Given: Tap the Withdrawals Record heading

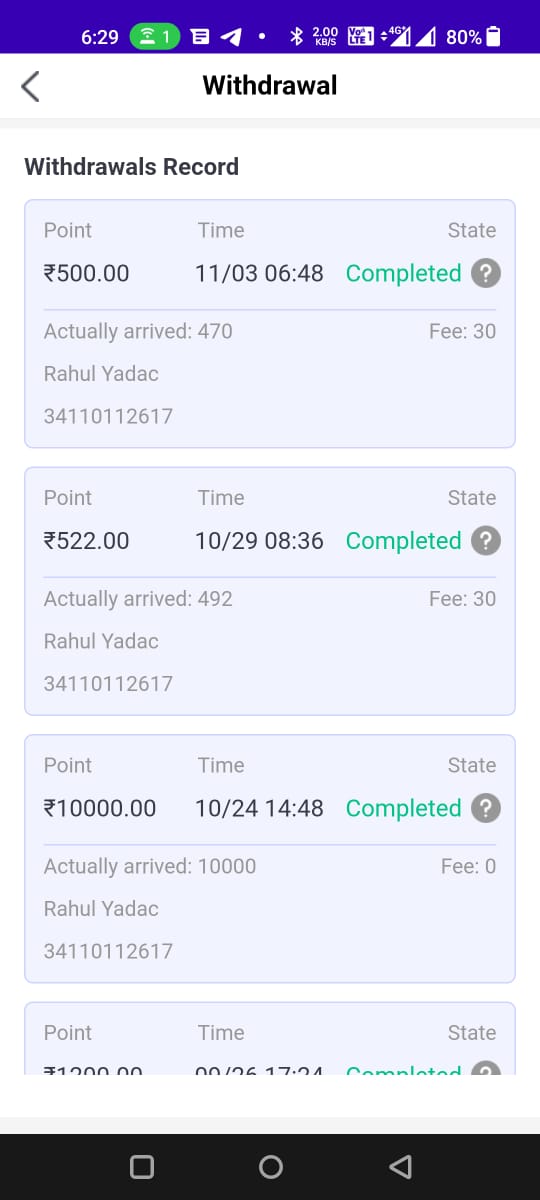Looking at the screenshot, I should [x=131, y=167].
